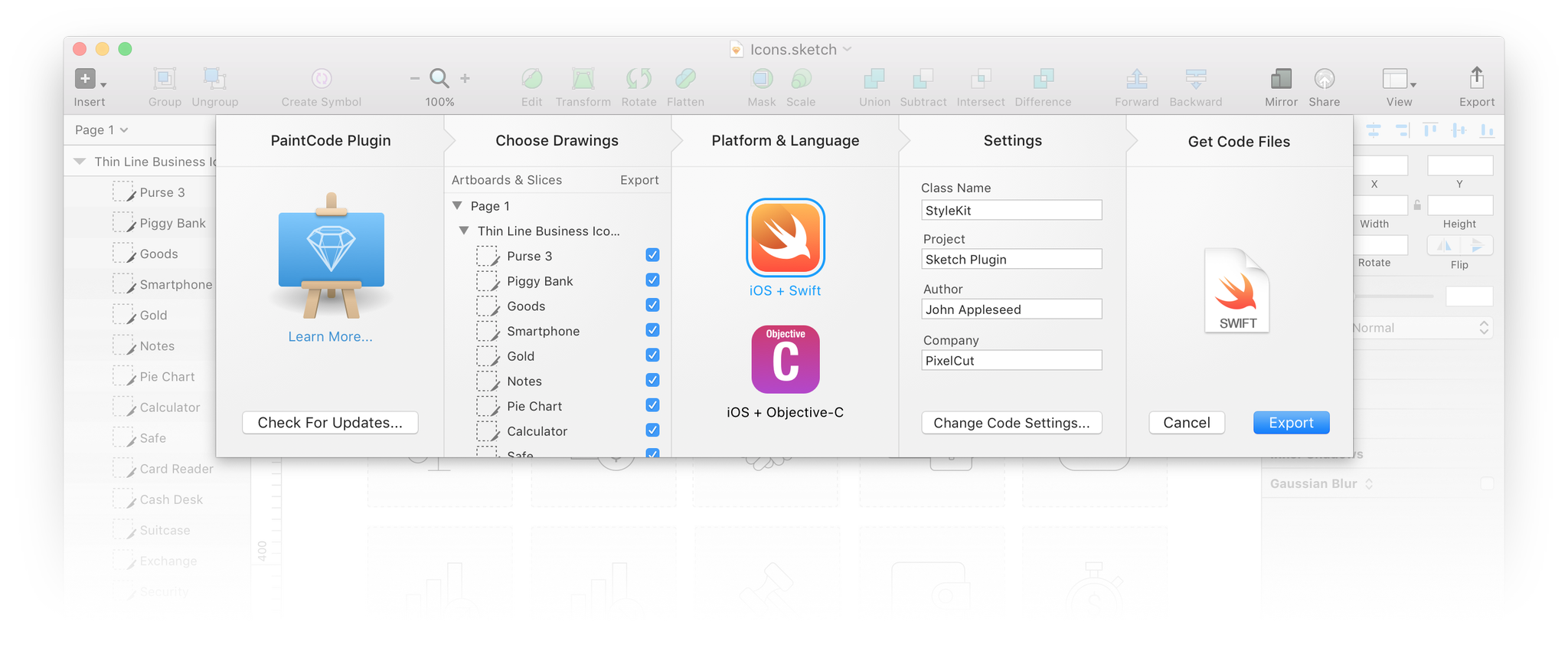
Task: Flip the layer horizontally in the inspector
Action: pyautogui.click(x=1444, y=246)
